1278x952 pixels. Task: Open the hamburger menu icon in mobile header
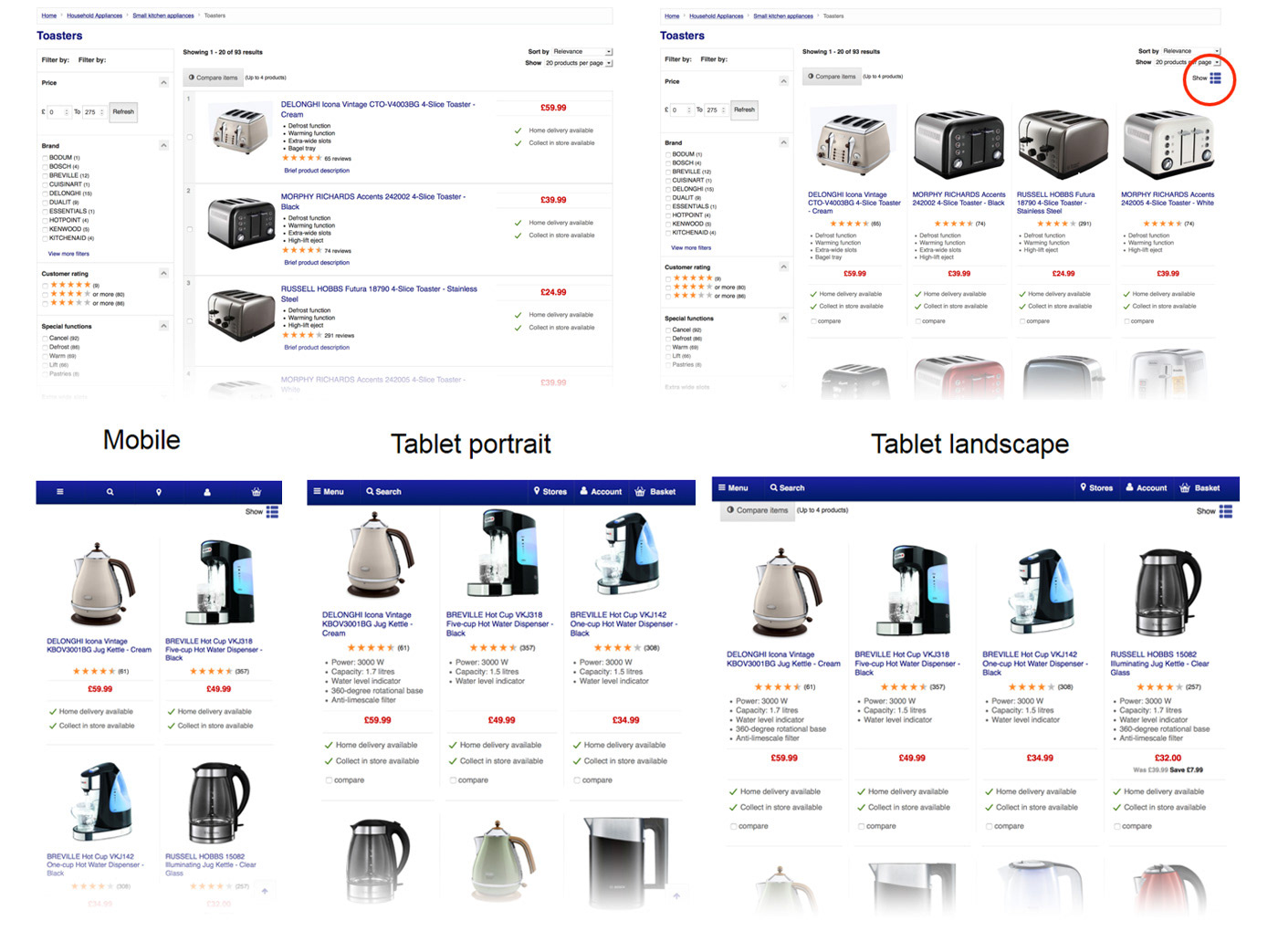pyautogui.click(x=60, y=492)
